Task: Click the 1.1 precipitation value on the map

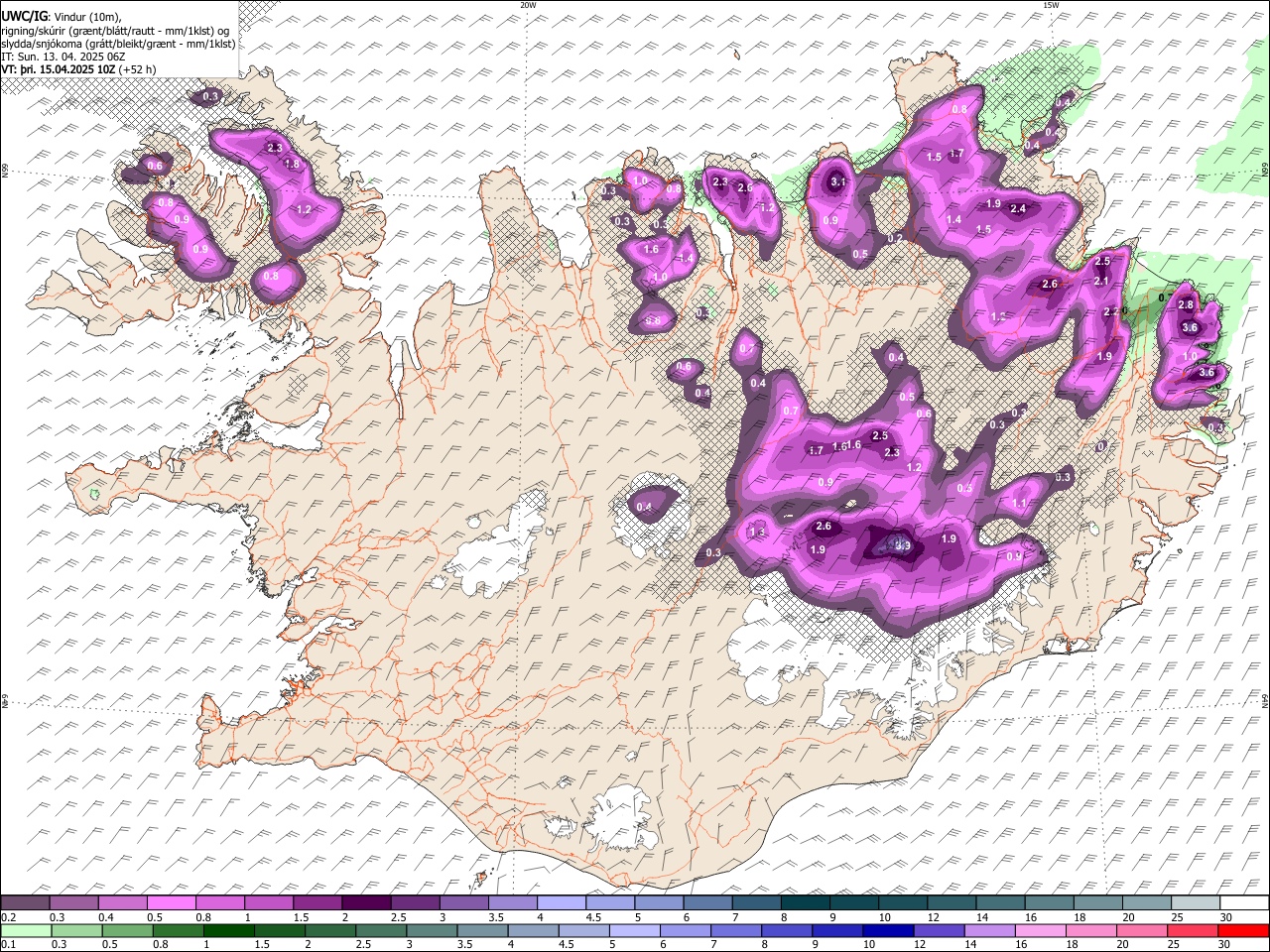Action: click(1020, 504)
